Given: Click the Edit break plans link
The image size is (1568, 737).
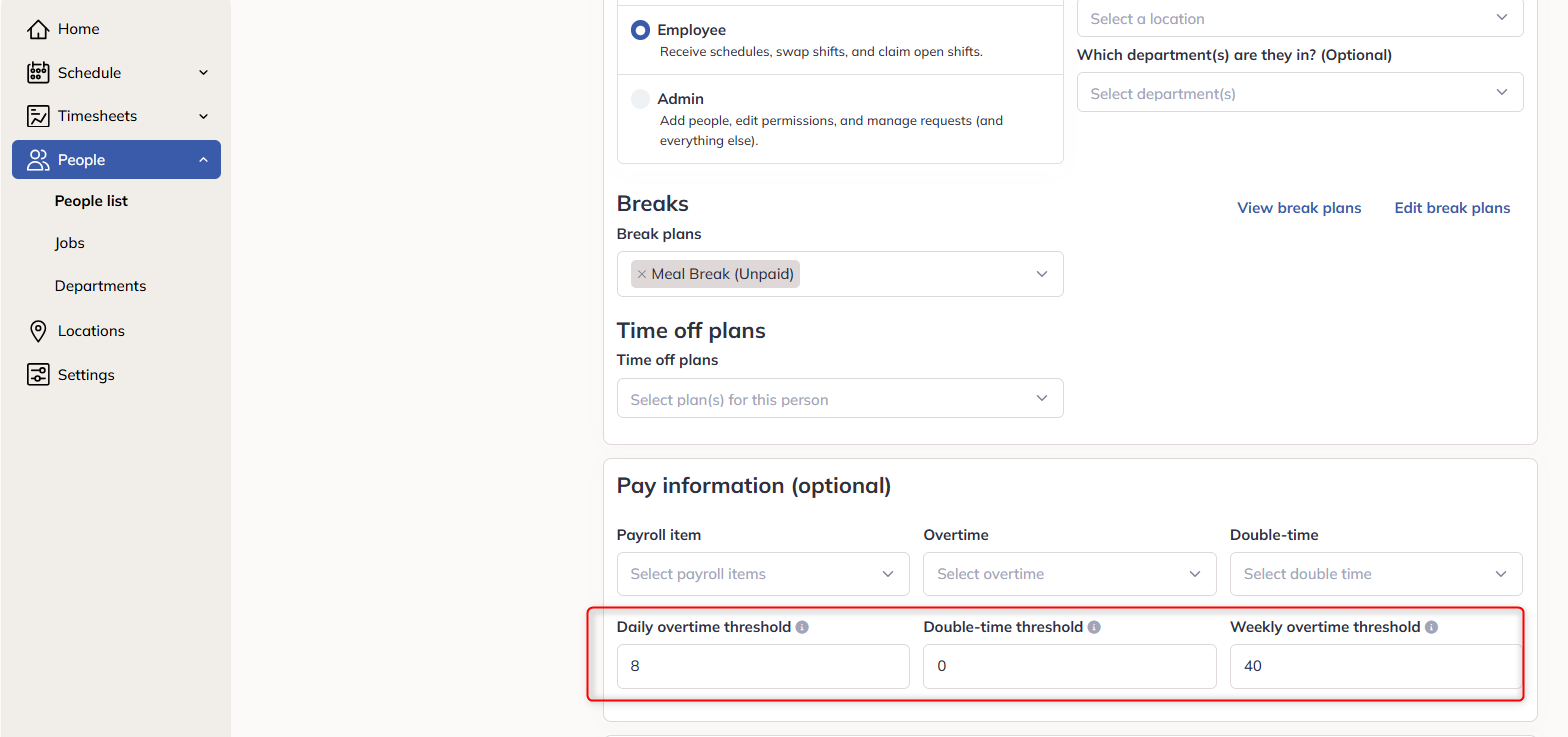Looking at the screenshot, I should 1452,208.
